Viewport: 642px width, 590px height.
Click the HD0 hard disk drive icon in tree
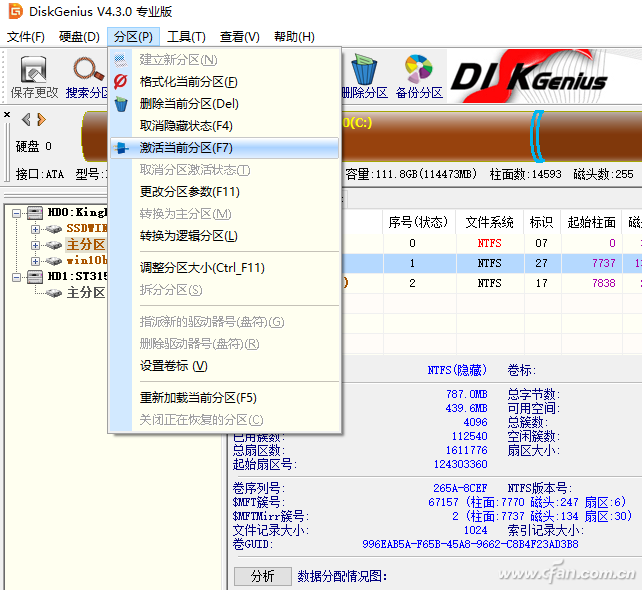[35, 212]
